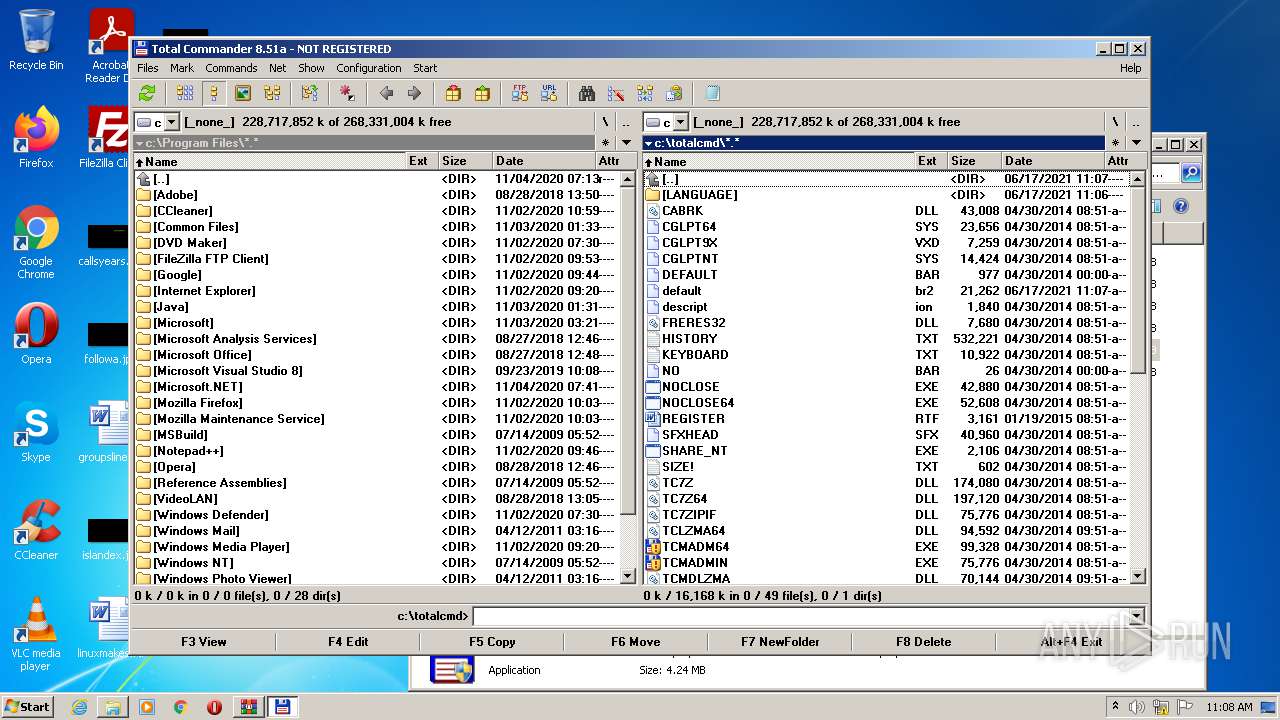
Task: Click the folder tree with green arrow icon
Action: pos(309,93)
